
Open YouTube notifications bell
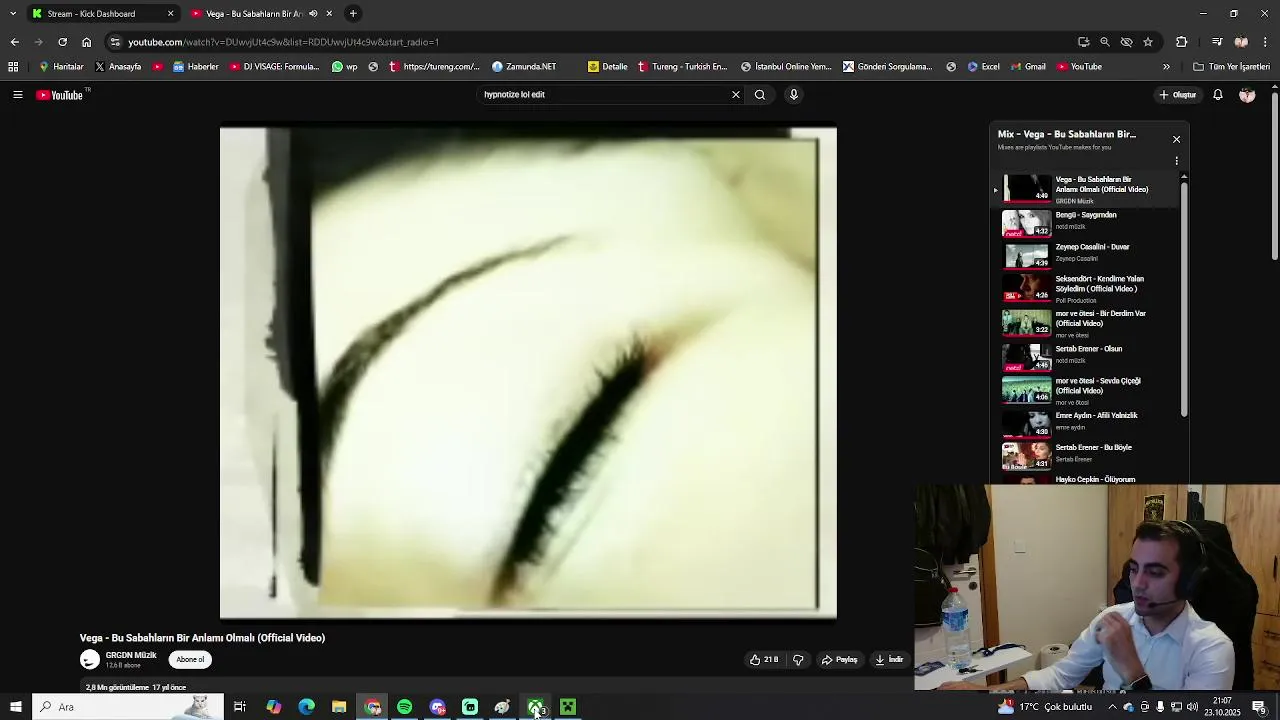click(x=1218, y=95)
